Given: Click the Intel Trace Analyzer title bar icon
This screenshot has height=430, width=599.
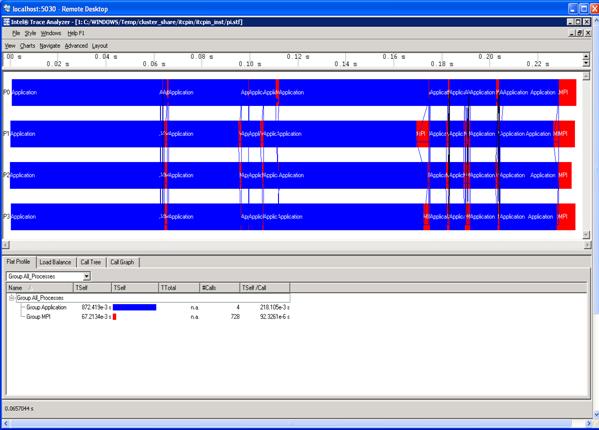Looking at the screenshot, I should click(6, 22).
